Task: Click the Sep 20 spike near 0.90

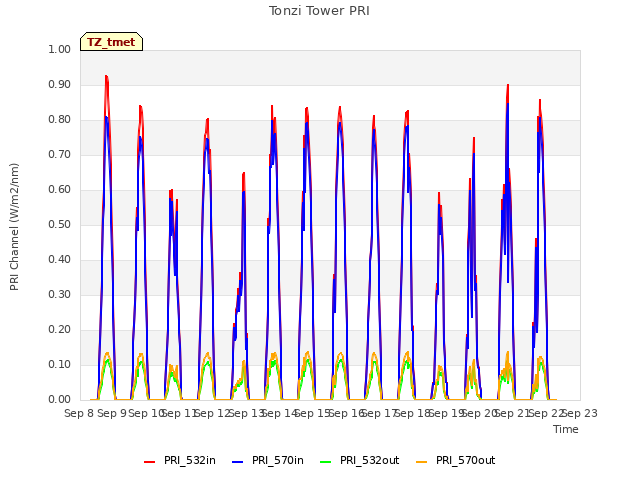Action: pyautogui.click(x=508, y=85)
